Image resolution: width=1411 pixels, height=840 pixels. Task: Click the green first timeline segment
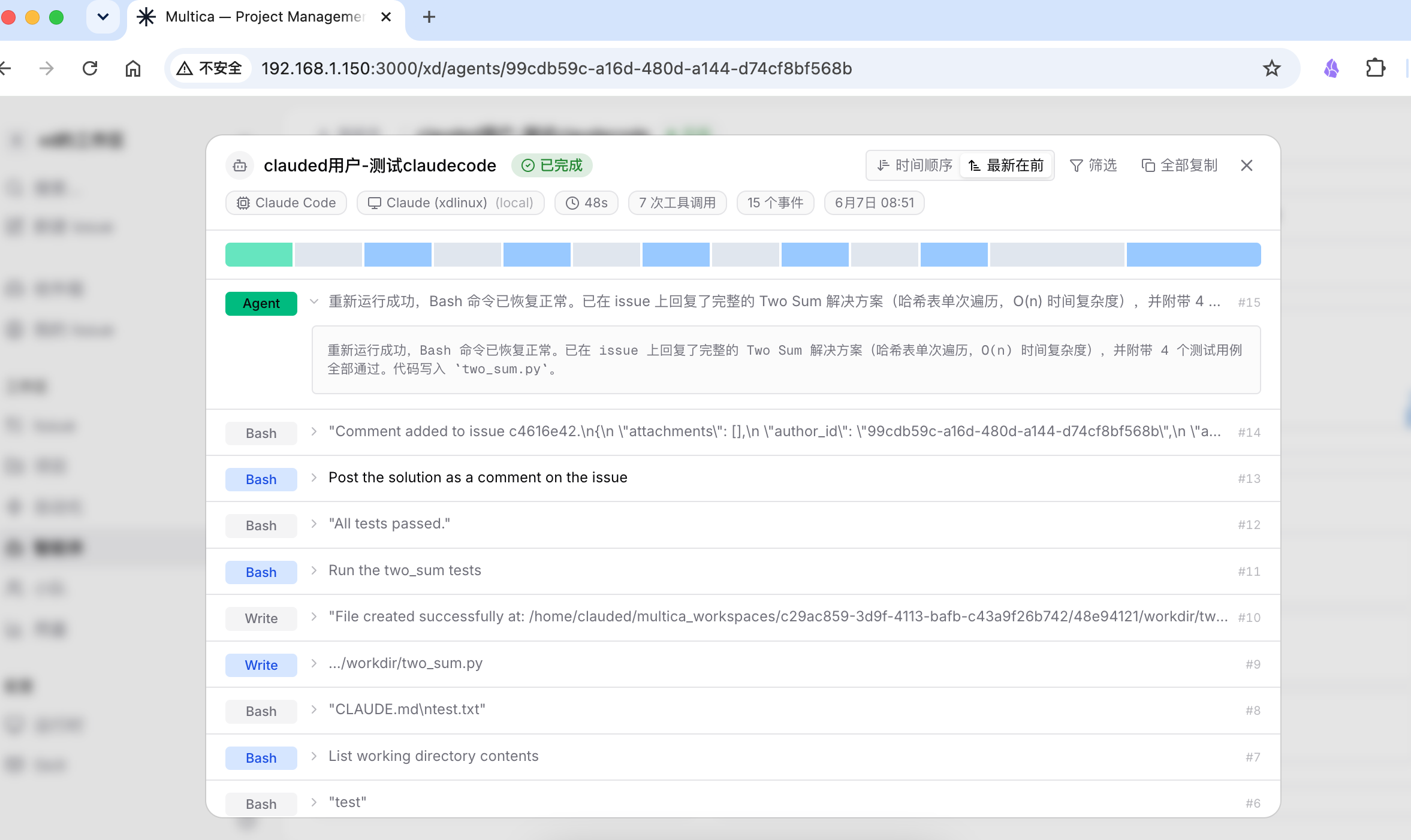click(259, 255)
